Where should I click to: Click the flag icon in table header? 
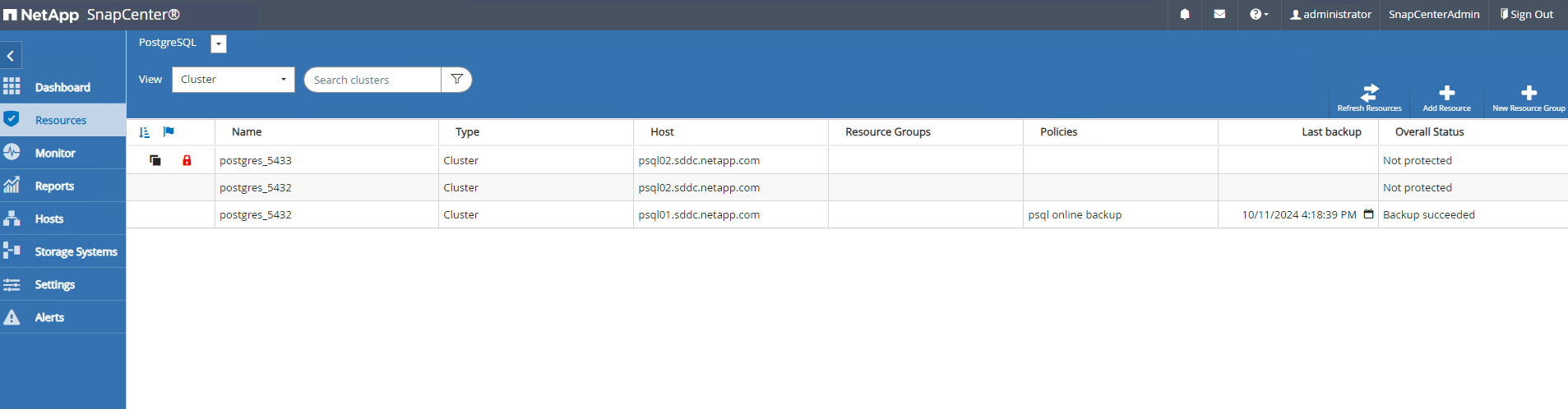click(x=169, y=131)
